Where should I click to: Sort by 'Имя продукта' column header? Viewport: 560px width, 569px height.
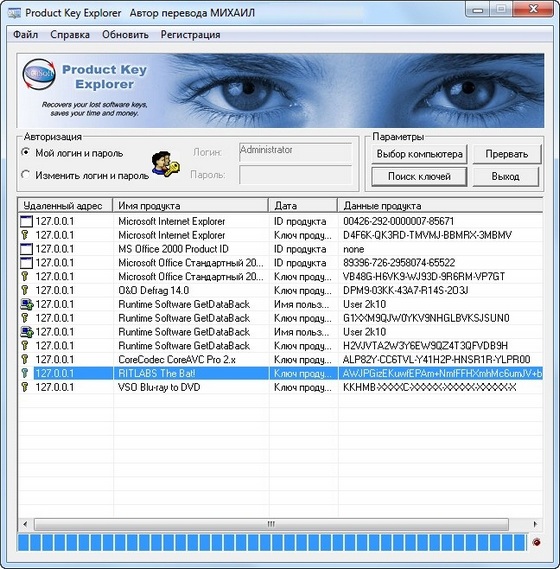pos(191,206)
